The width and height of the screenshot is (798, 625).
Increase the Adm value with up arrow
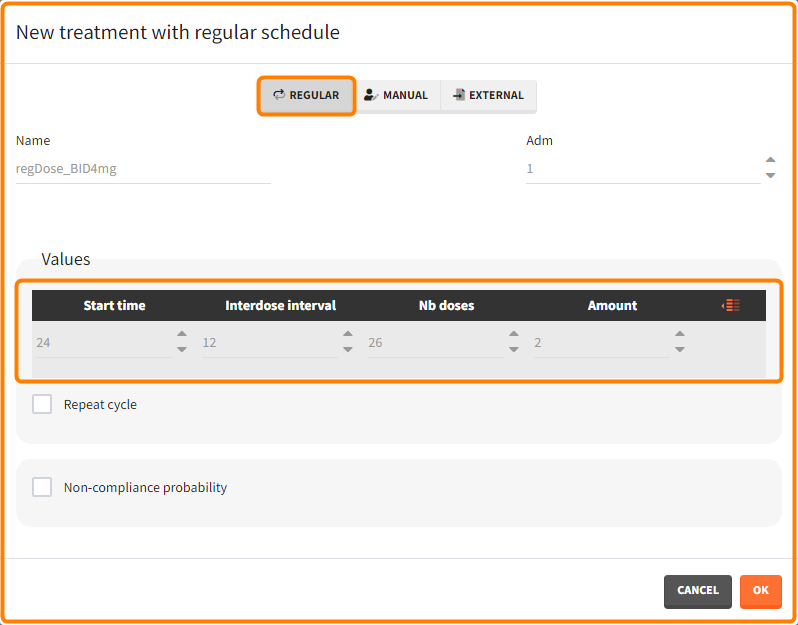pos(770,160)
